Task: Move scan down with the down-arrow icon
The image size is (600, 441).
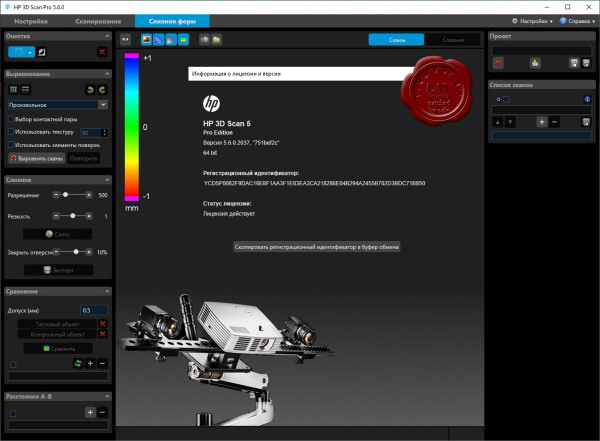Action: [x=510, y=122]
